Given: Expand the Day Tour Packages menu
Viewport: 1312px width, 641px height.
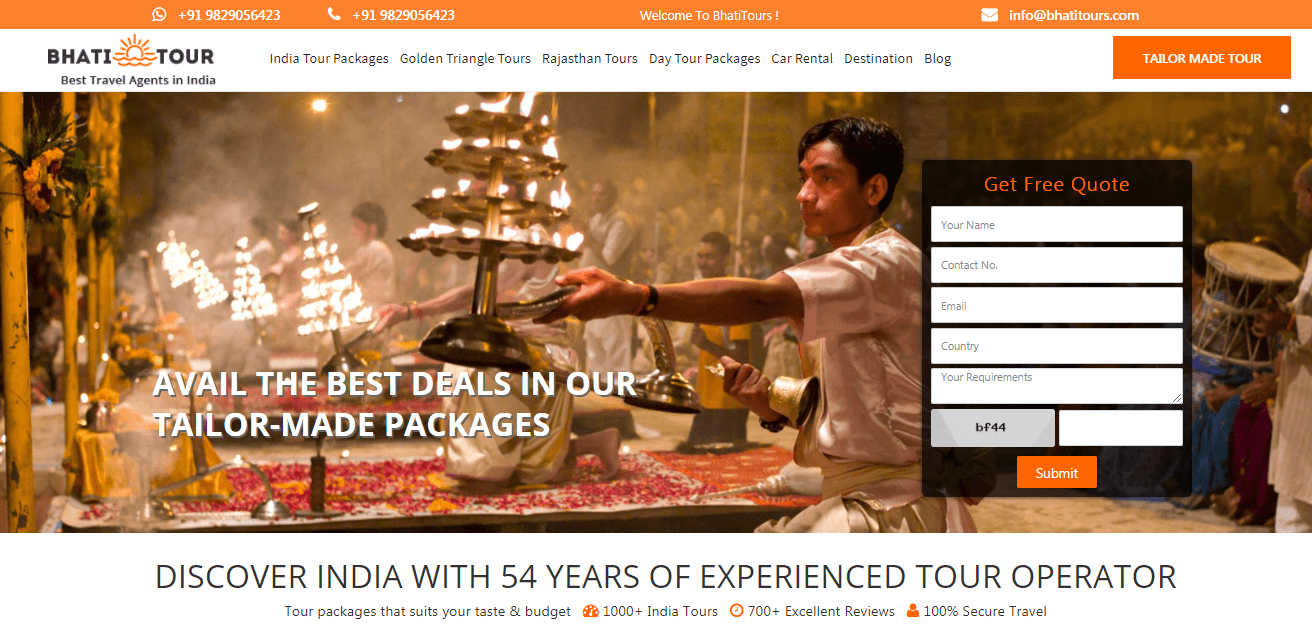Looking at the screenshot, I should coord(704,59).
